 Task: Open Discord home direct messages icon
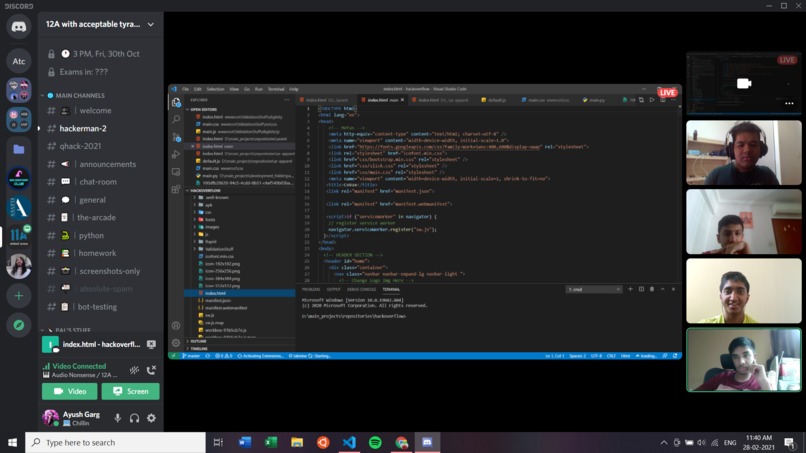click(19, 27)
